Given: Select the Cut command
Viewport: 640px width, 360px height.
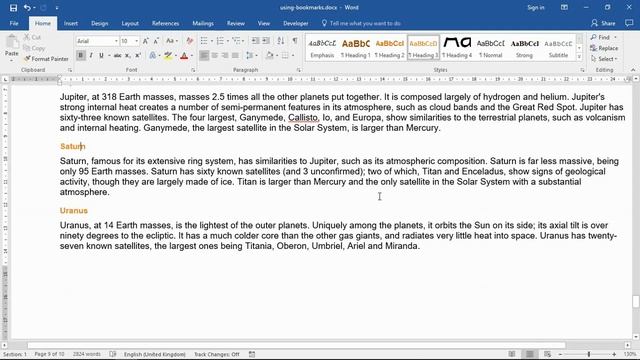Looking at the screenshot, I should click(33, 37).
